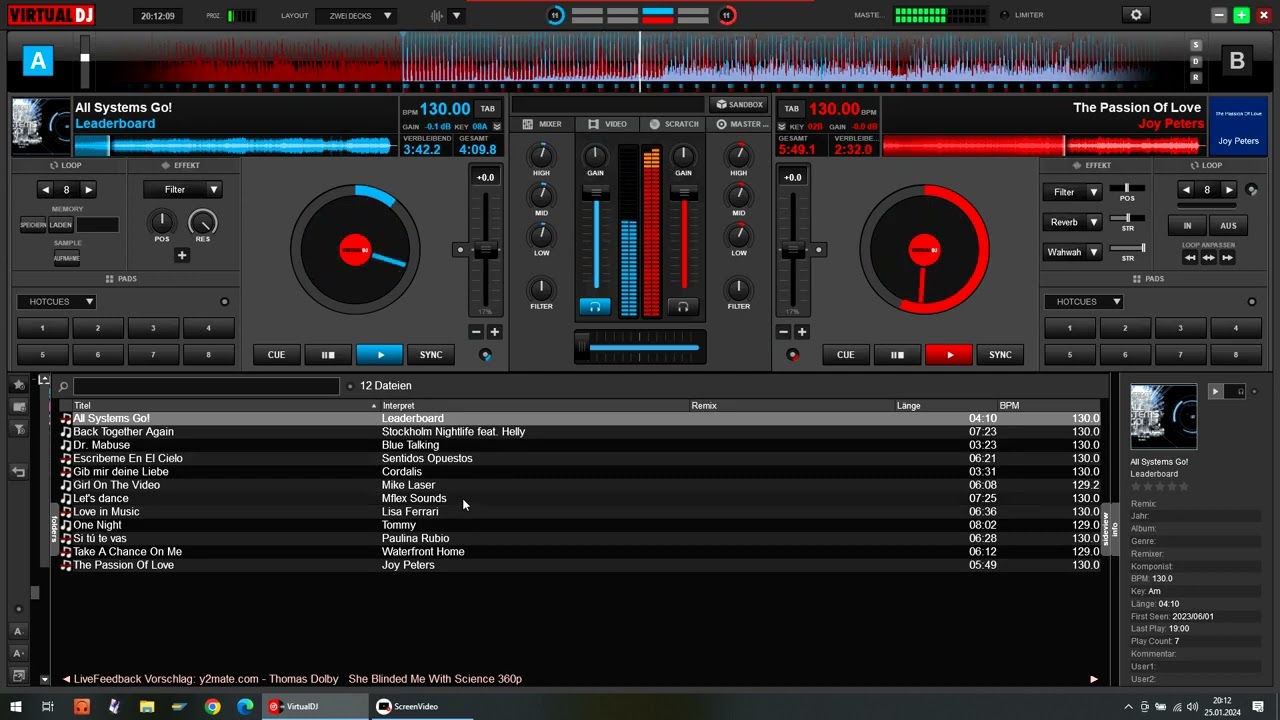The width and height of the screenshot is (1280, 720).
Task: Switch to the MIXER tab
Action: point(542,124)
